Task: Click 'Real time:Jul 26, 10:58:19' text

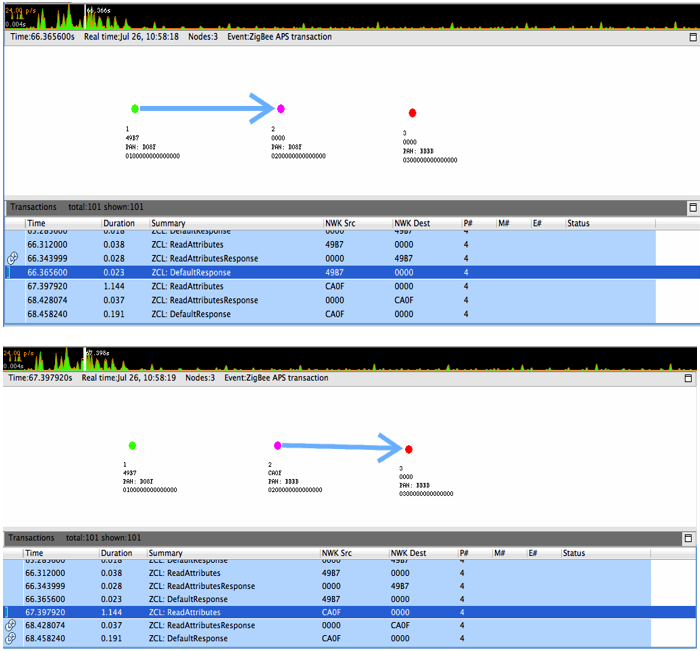Action: point(129,378)
